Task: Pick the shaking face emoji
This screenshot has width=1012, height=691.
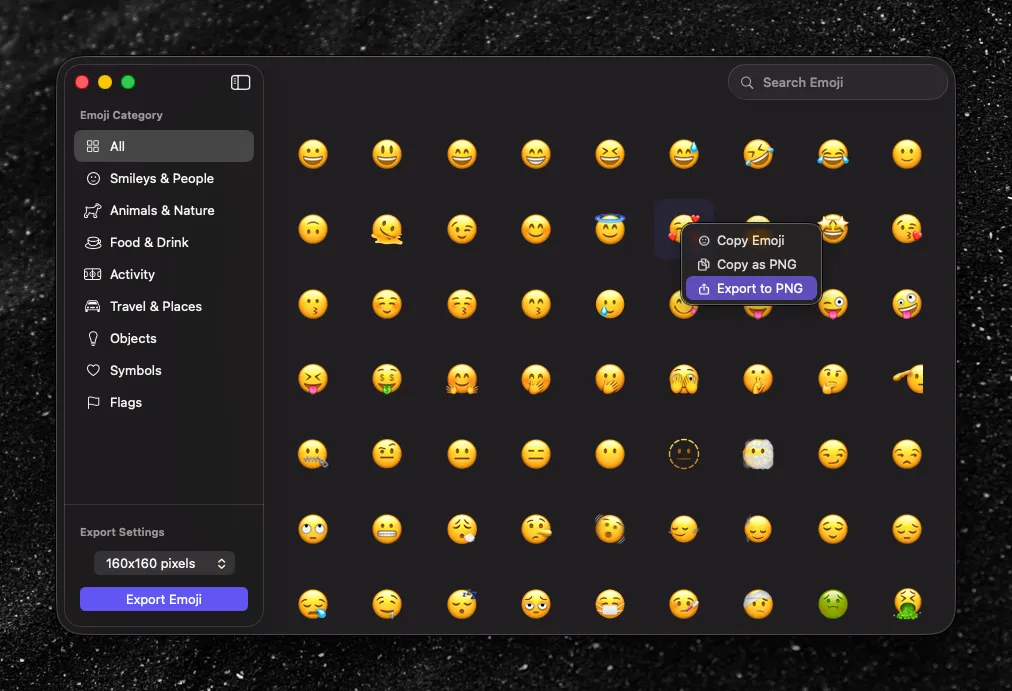Action: click(x=610, y=529)
